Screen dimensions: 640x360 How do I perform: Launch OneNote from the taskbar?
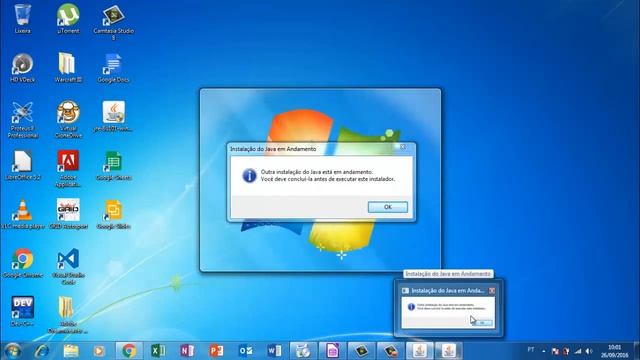[x=187, y=351]
